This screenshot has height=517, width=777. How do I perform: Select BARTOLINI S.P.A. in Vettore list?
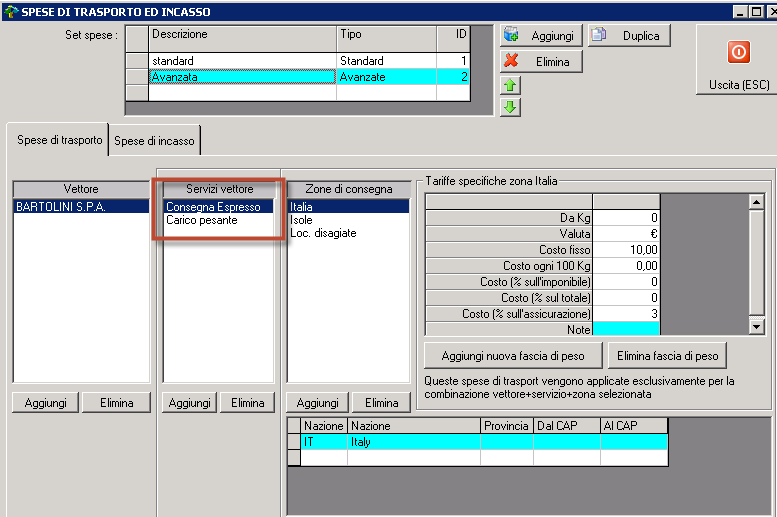tap(81, 207)
